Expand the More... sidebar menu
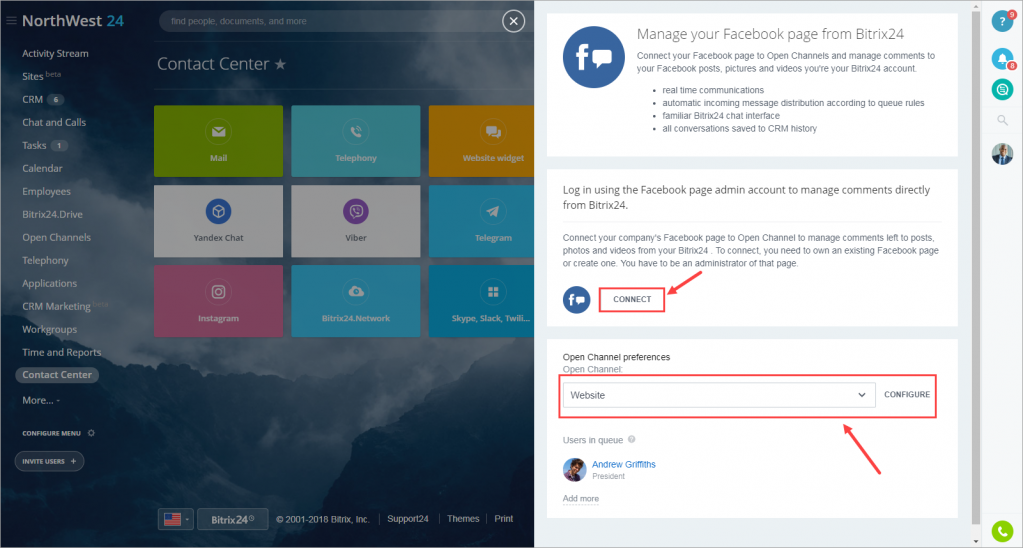1023x548 pixels. [40, 400]
